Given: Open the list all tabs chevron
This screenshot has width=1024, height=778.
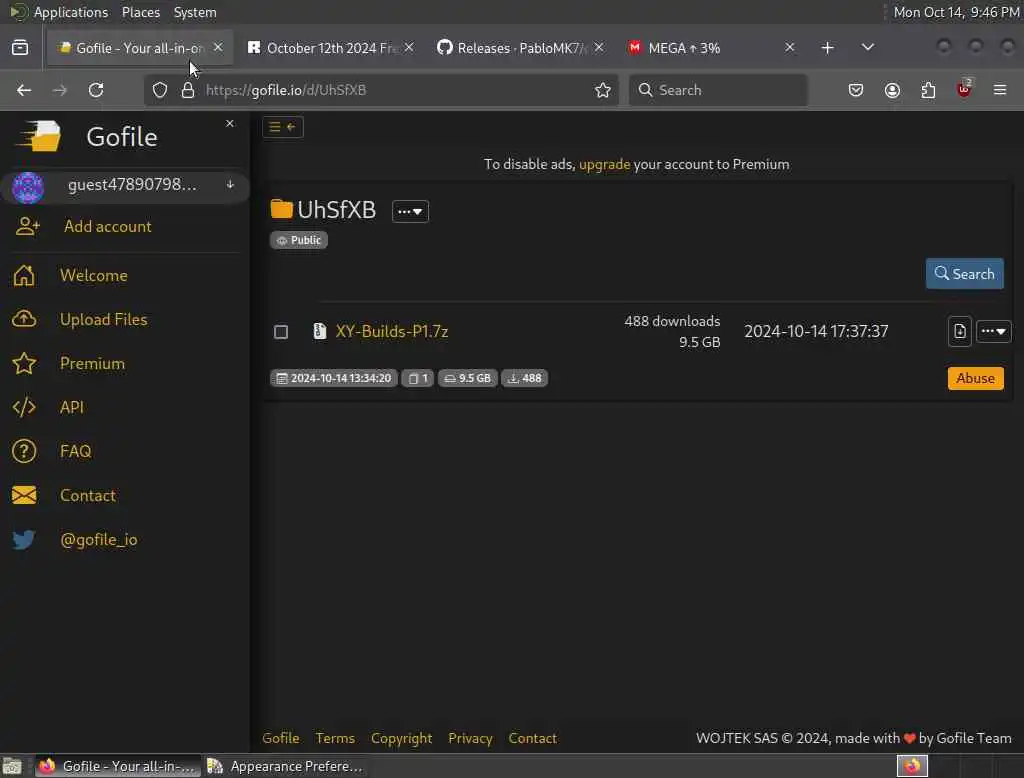Looking at the screenshot, I should click(x=867, y=47).
